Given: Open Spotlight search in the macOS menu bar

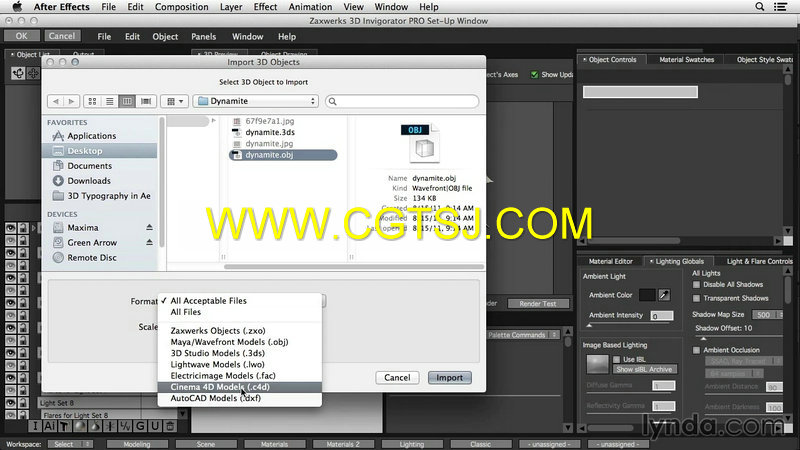Looking at the screenshot, I should click(760, 7).
